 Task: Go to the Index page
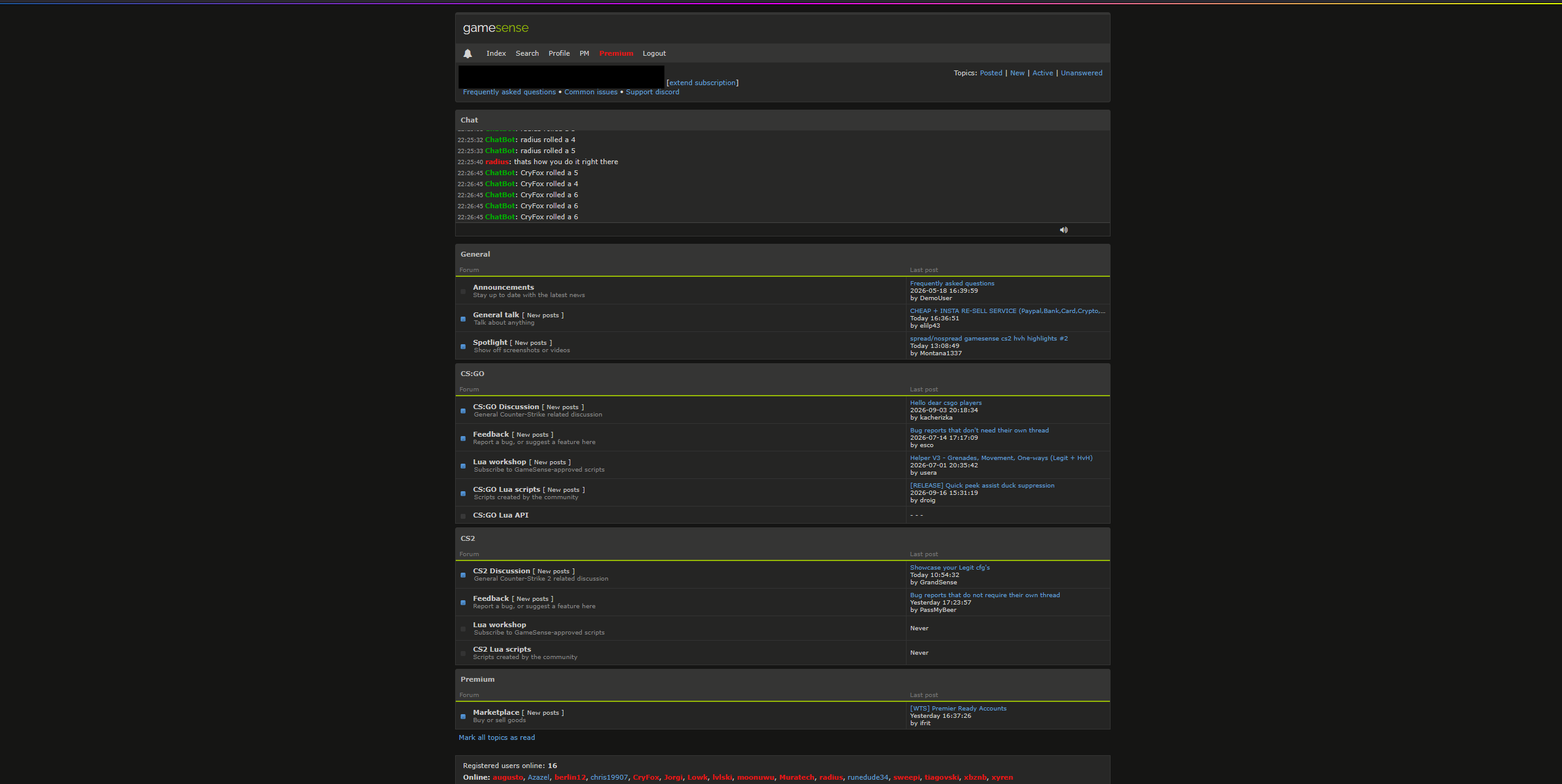point(496,53)
